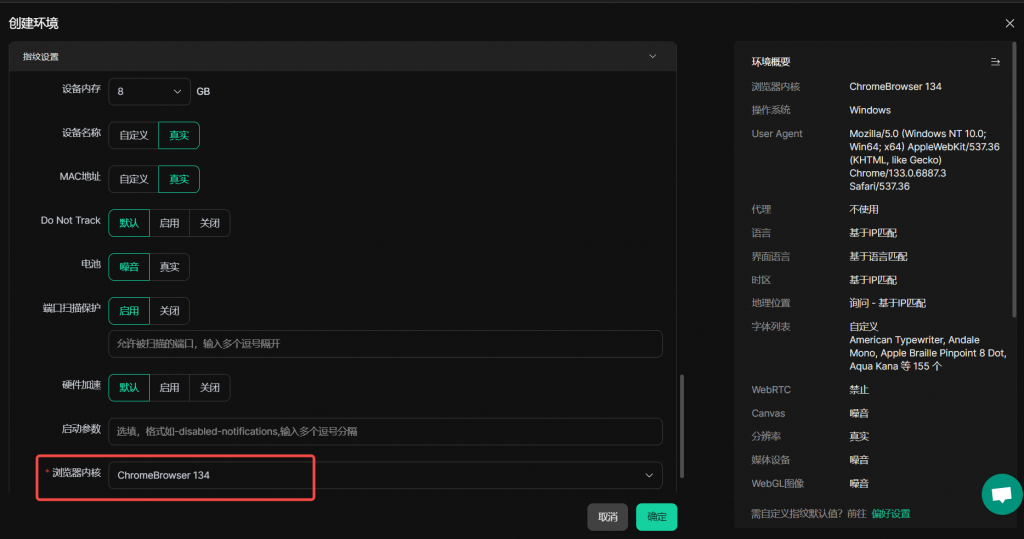
Task: Click the chat support bubble icon
Action: click(x=1000, y=493)
